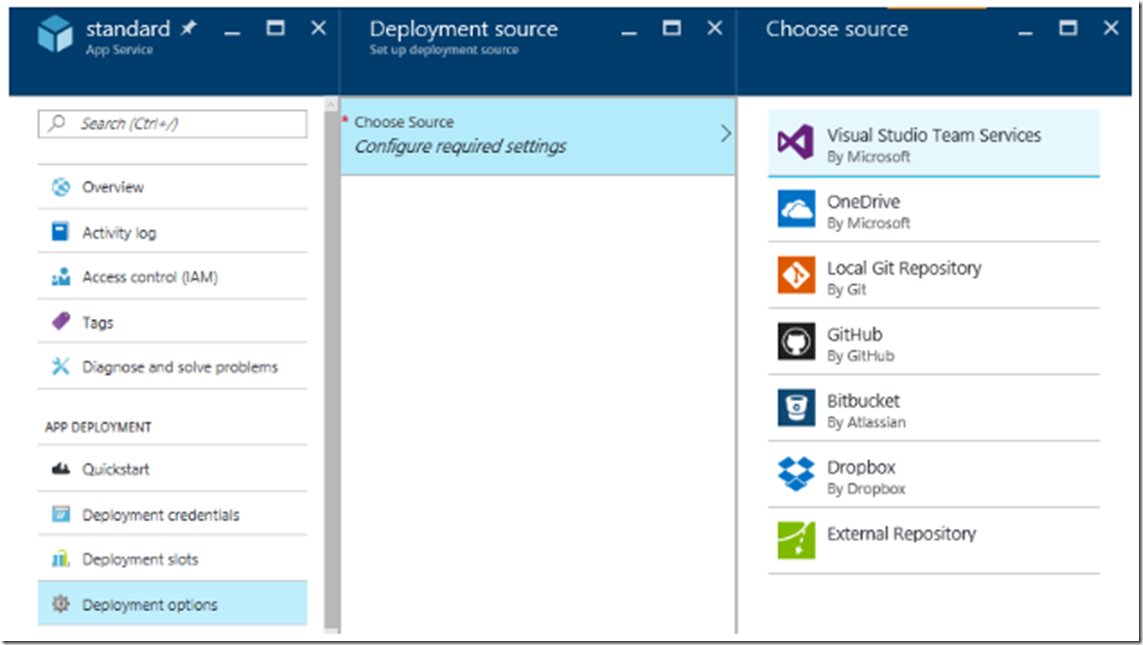Click the orange Local Git Repository icon
Image resolution: width=1143 pixels, height=645 pixels.
(796, 275)
